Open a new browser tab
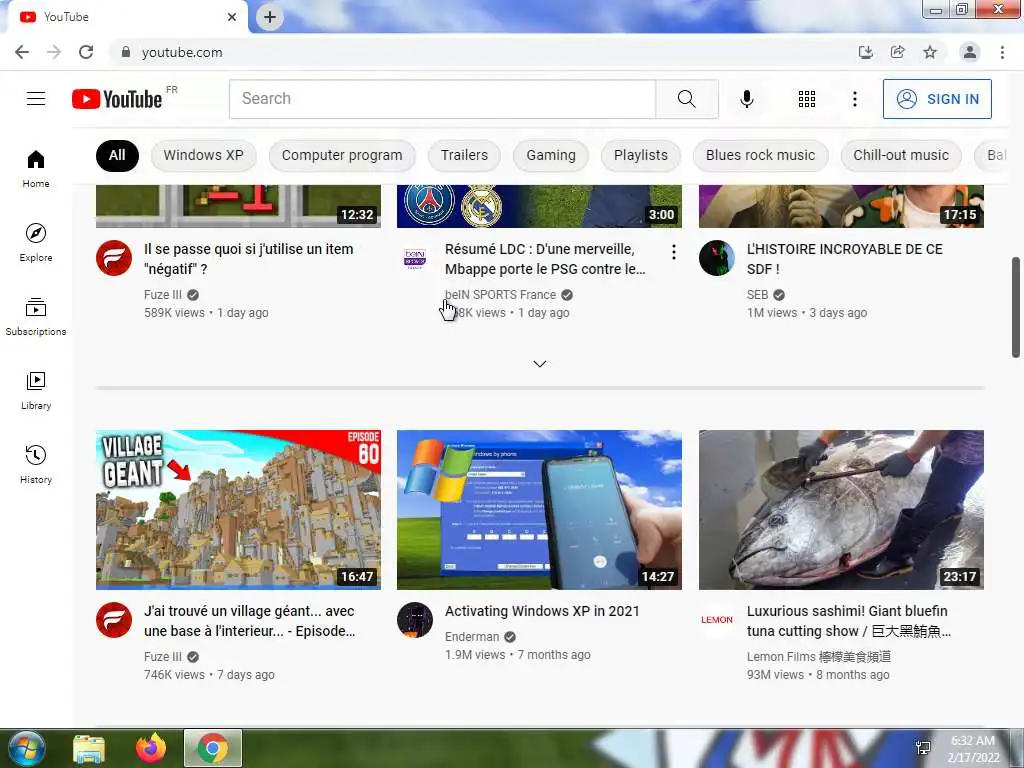The image size is (1024, 768). click(270, 17)
